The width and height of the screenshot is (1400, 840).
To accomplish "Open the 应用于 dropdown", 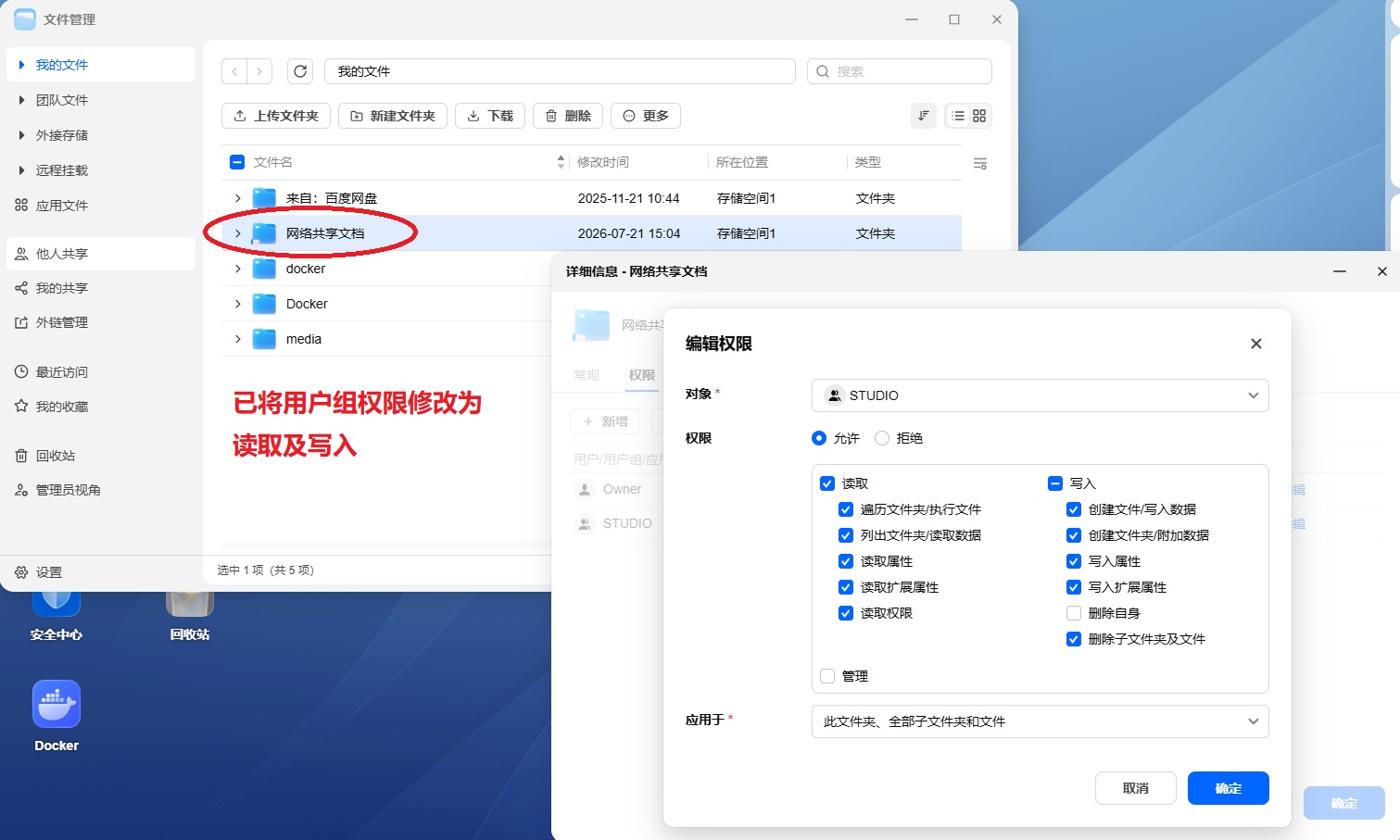I will tap(1040, 721).
